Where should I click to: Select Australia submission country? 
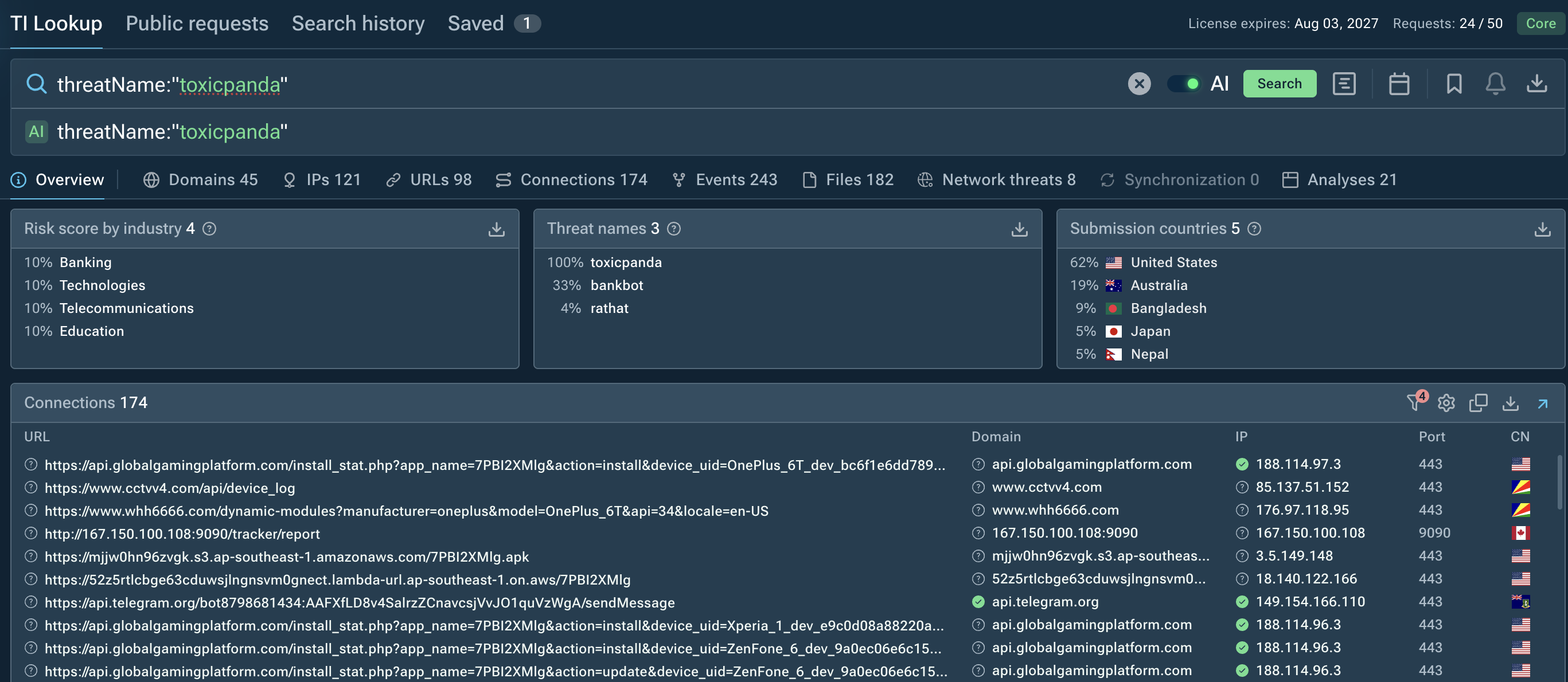click(1159, 285)
